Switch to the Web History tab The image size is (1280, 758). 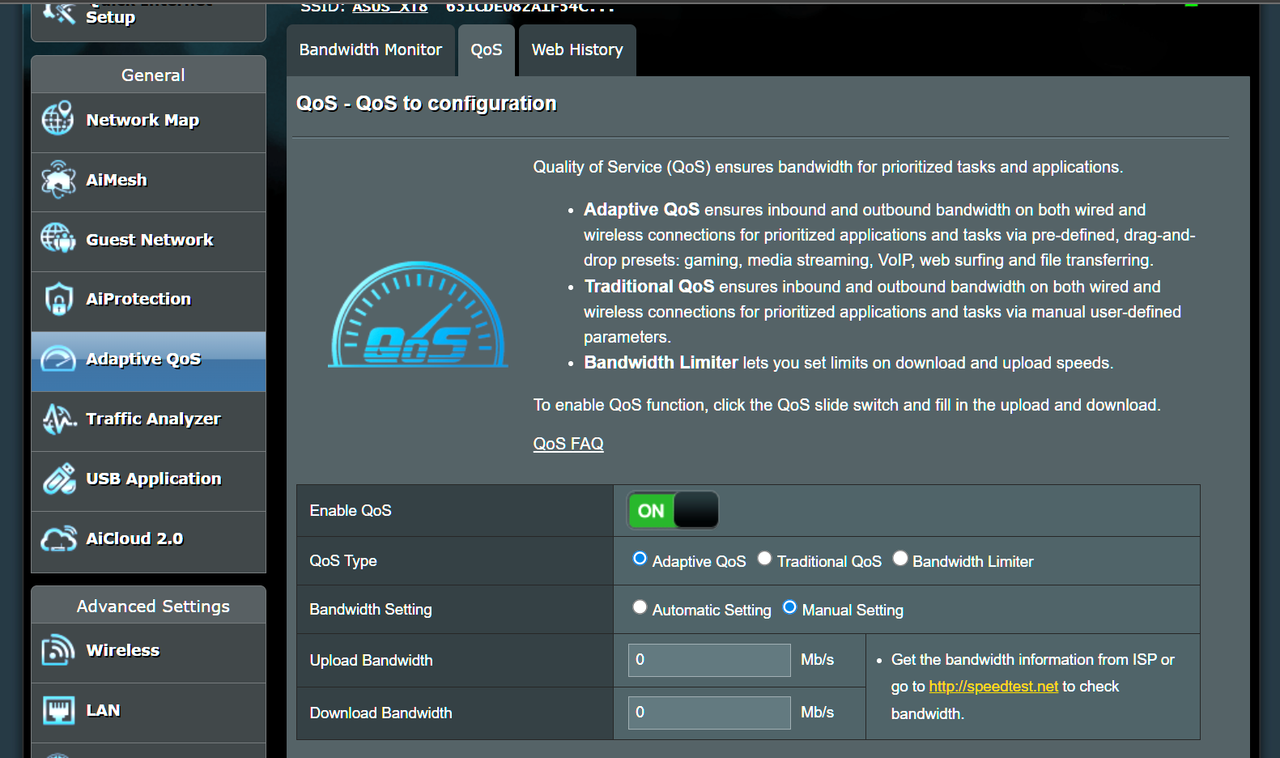point(577,50)
